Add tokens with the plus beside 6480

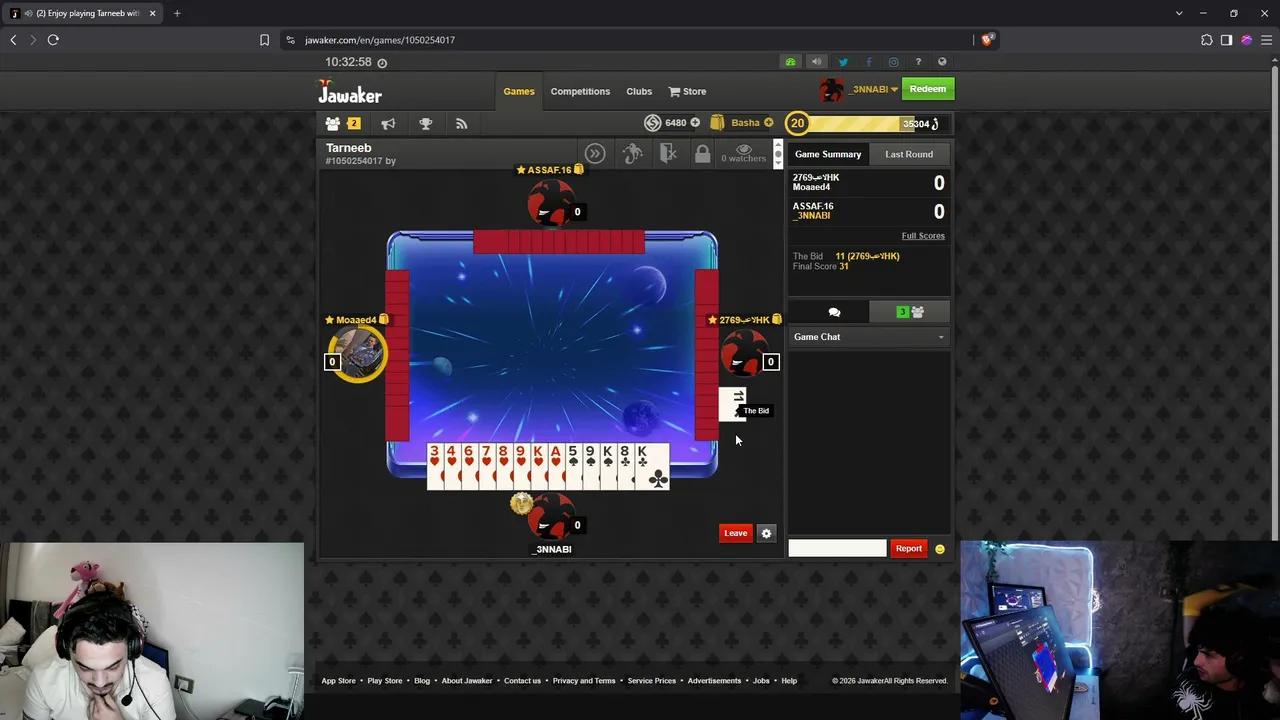[x=695, y=123]
